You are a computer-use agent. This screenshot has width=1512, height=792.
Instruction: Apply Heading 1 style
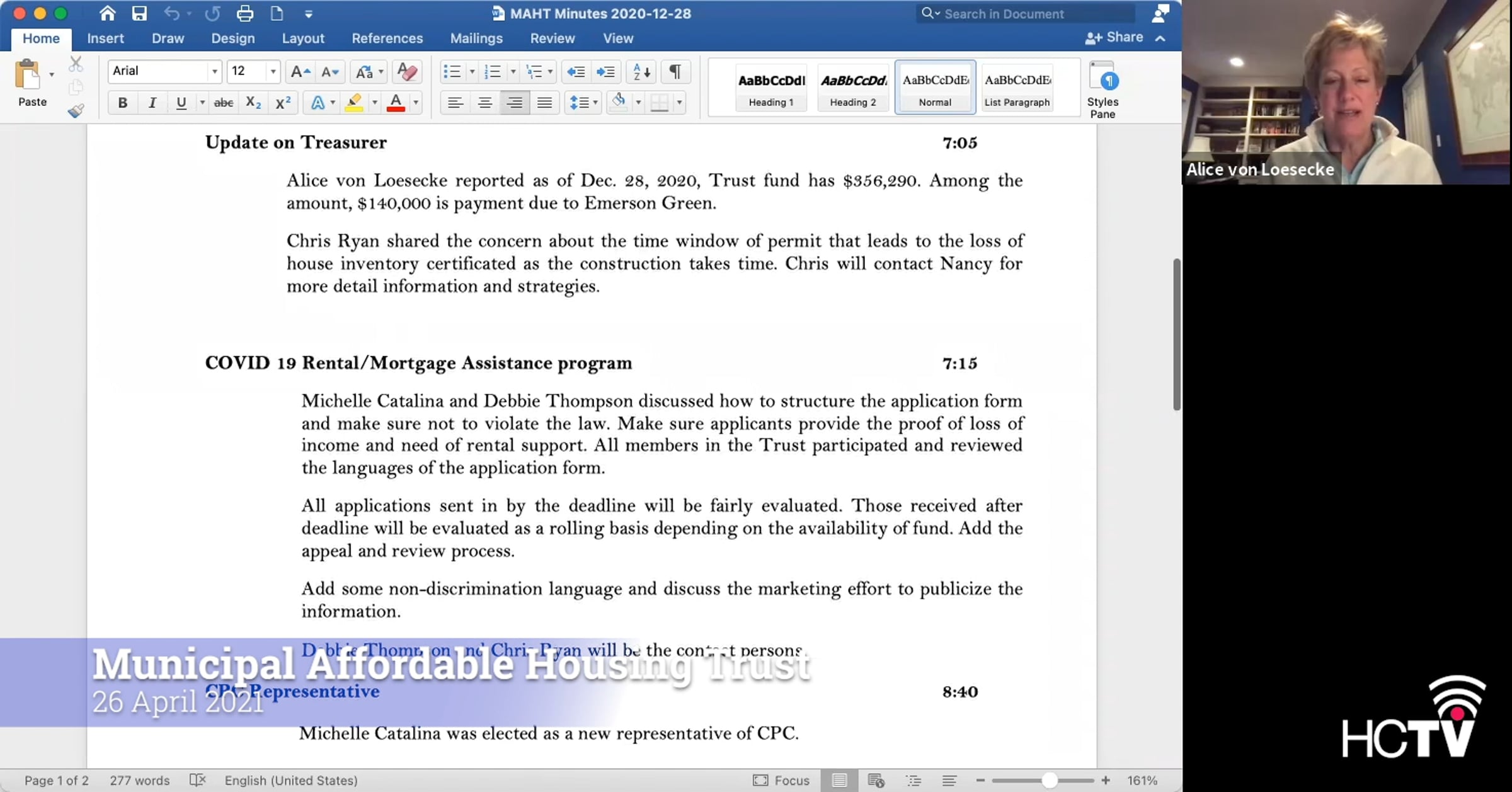(771, 88)
